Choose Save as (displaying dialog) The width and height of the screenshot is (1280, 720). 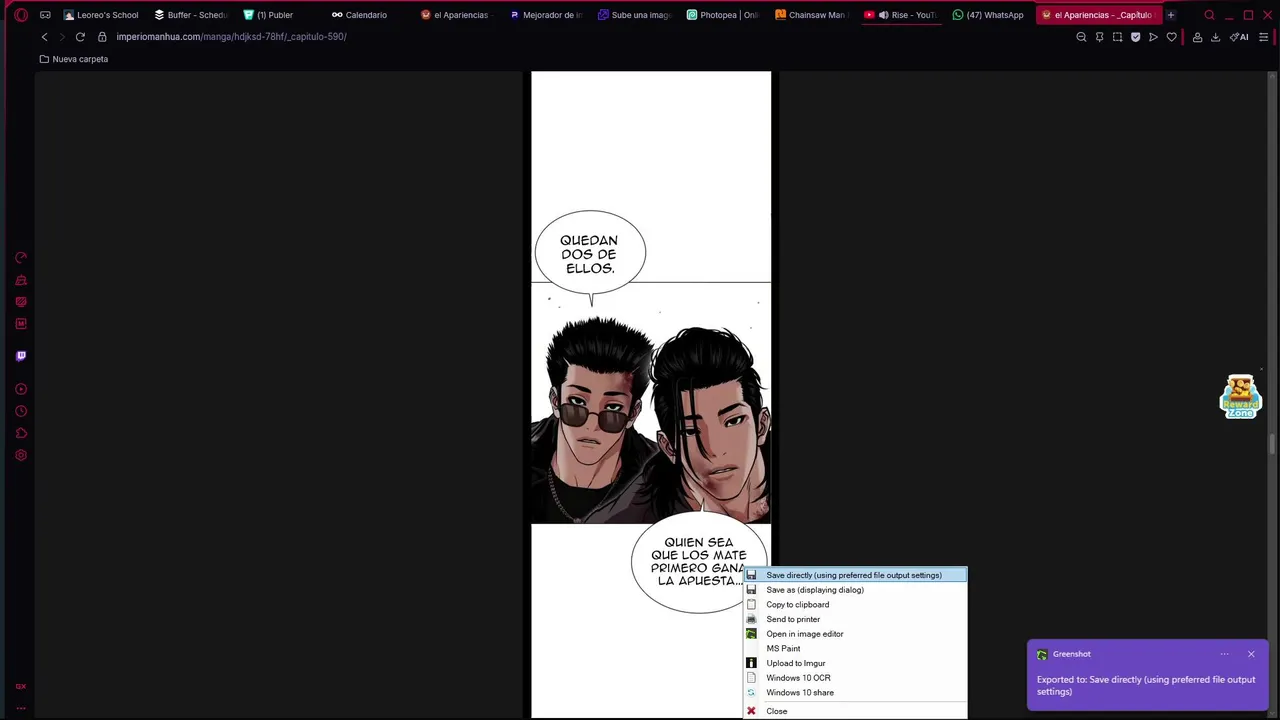click(855, 590)
